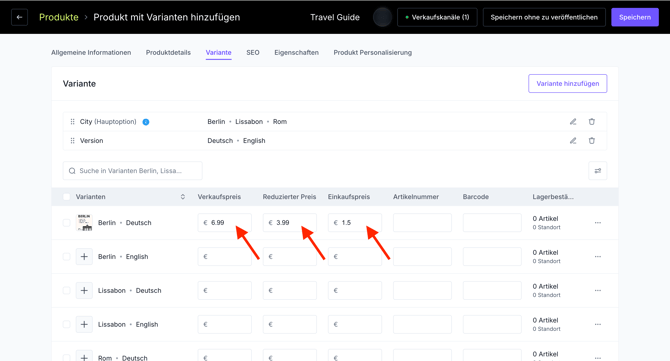This screenshot has width=670, height=361.
Task: Grab the City row drag handle
Action: tap(72, 122)
